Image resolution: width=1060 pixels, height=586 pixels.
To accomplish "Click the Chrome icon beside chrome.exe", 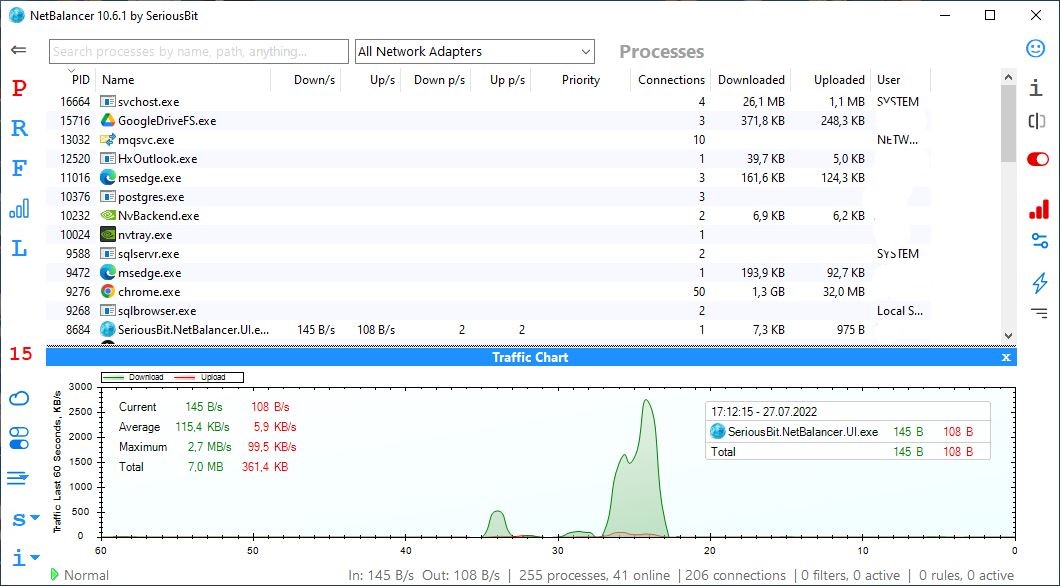I will [x=107, y=291].
